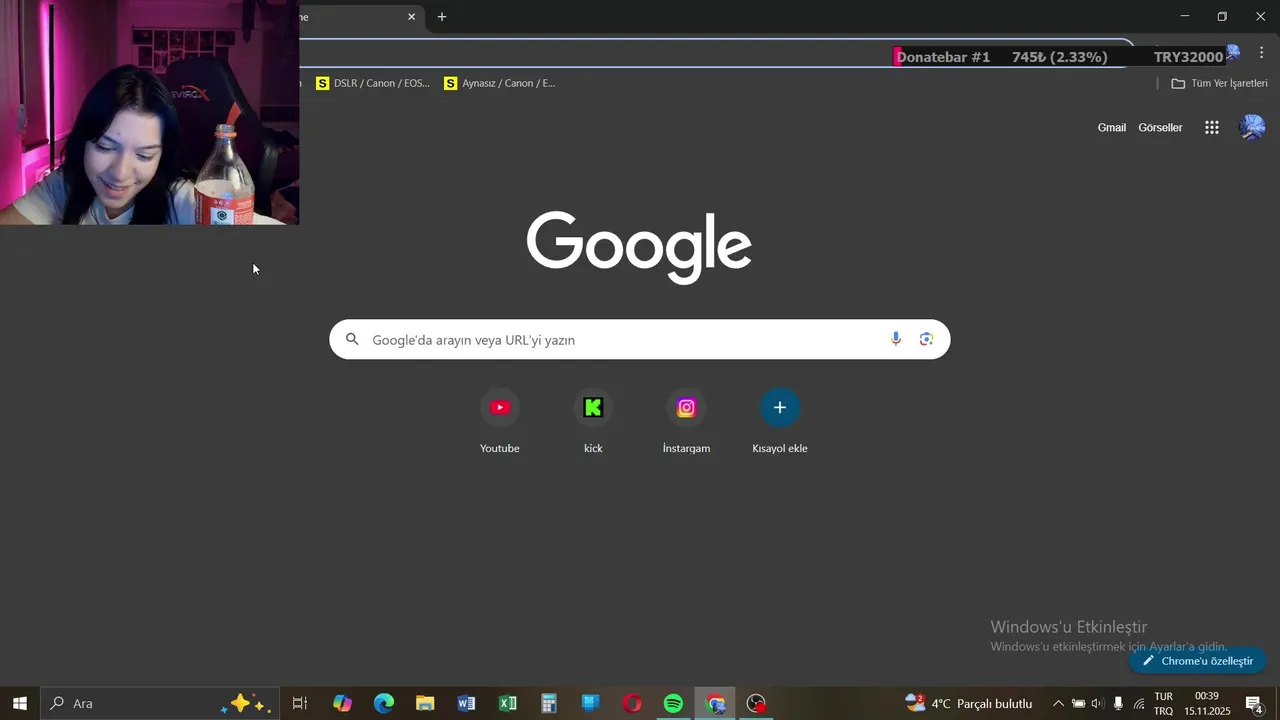Screen dimensions: 1280x720
Task: Open Google Lens image search
Action: [927, 339]
